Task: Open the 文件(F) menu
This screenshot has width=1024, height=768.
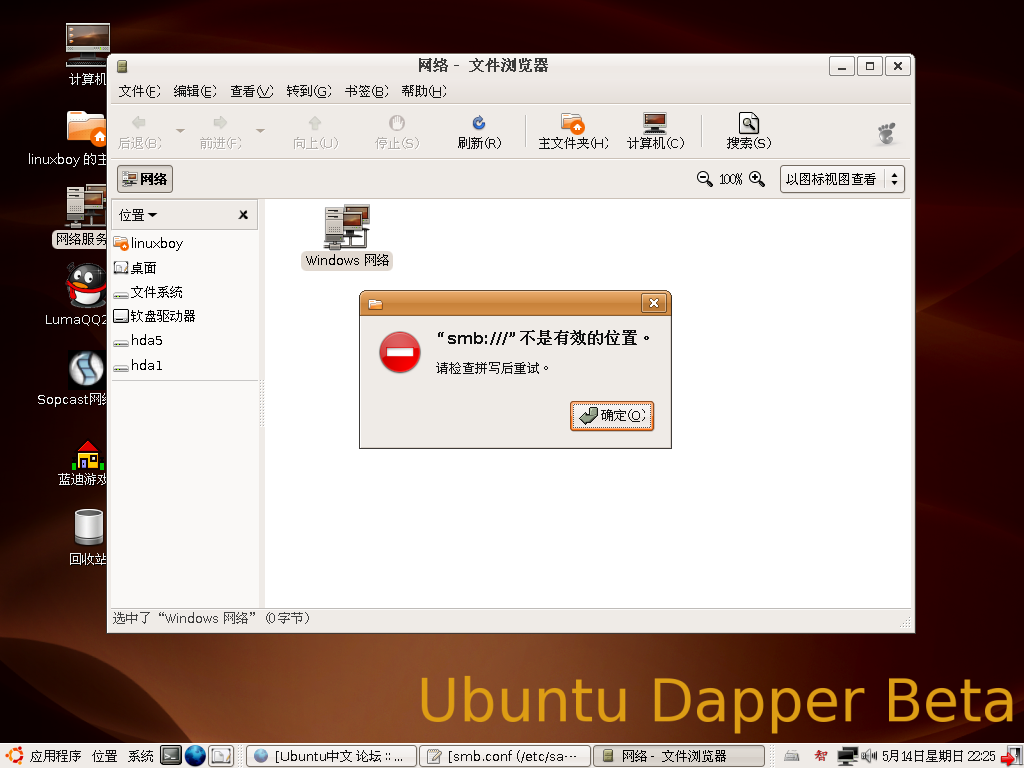Action: (x=139, y=91)
